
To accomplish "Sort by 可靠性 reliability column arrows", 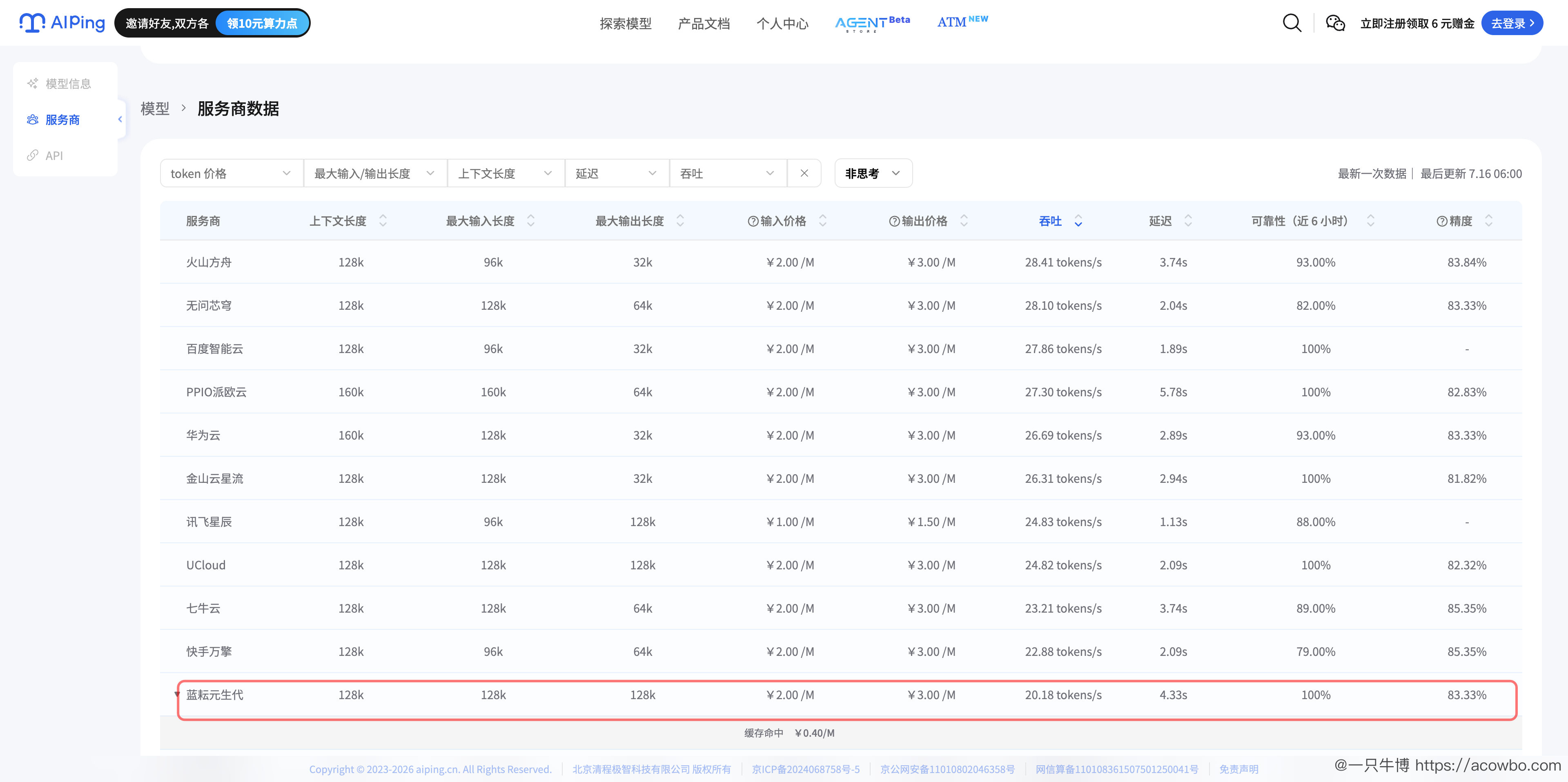I will (x=1371, y=220).
